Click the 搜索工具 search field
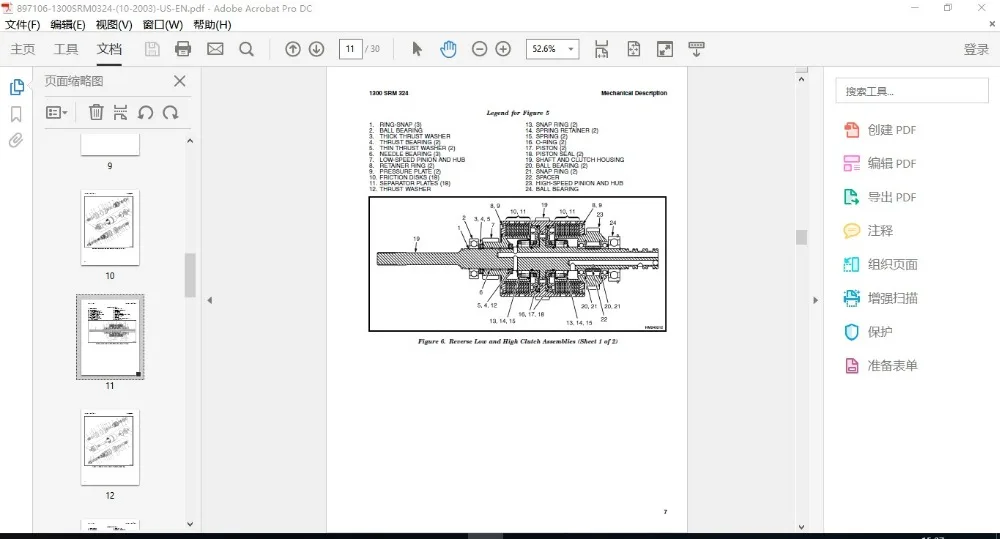This screenshot has width=1000, height=539. click(x=912, y=91)
